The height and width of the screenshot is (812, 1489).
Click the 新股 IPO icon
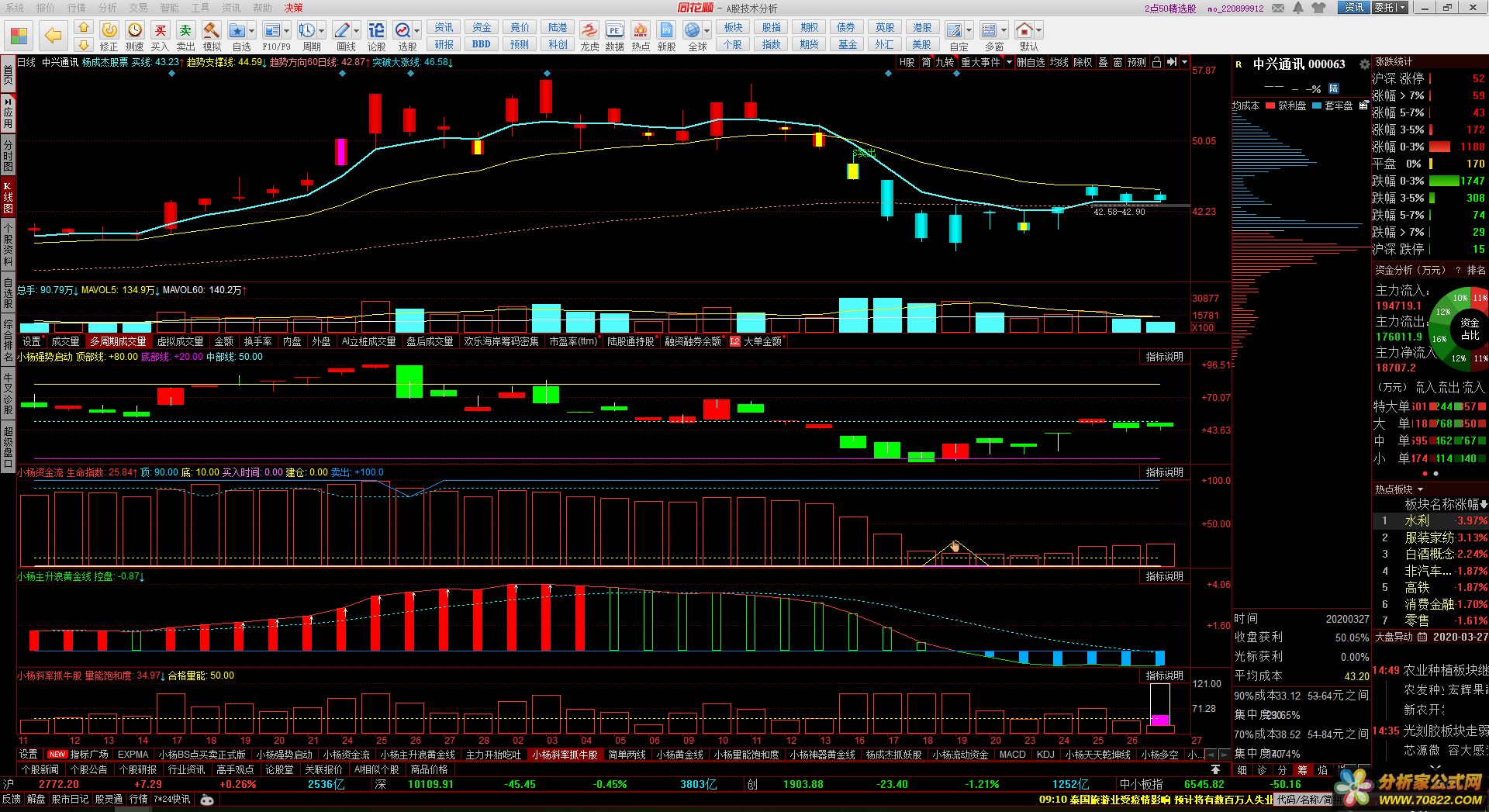(666, 30)
